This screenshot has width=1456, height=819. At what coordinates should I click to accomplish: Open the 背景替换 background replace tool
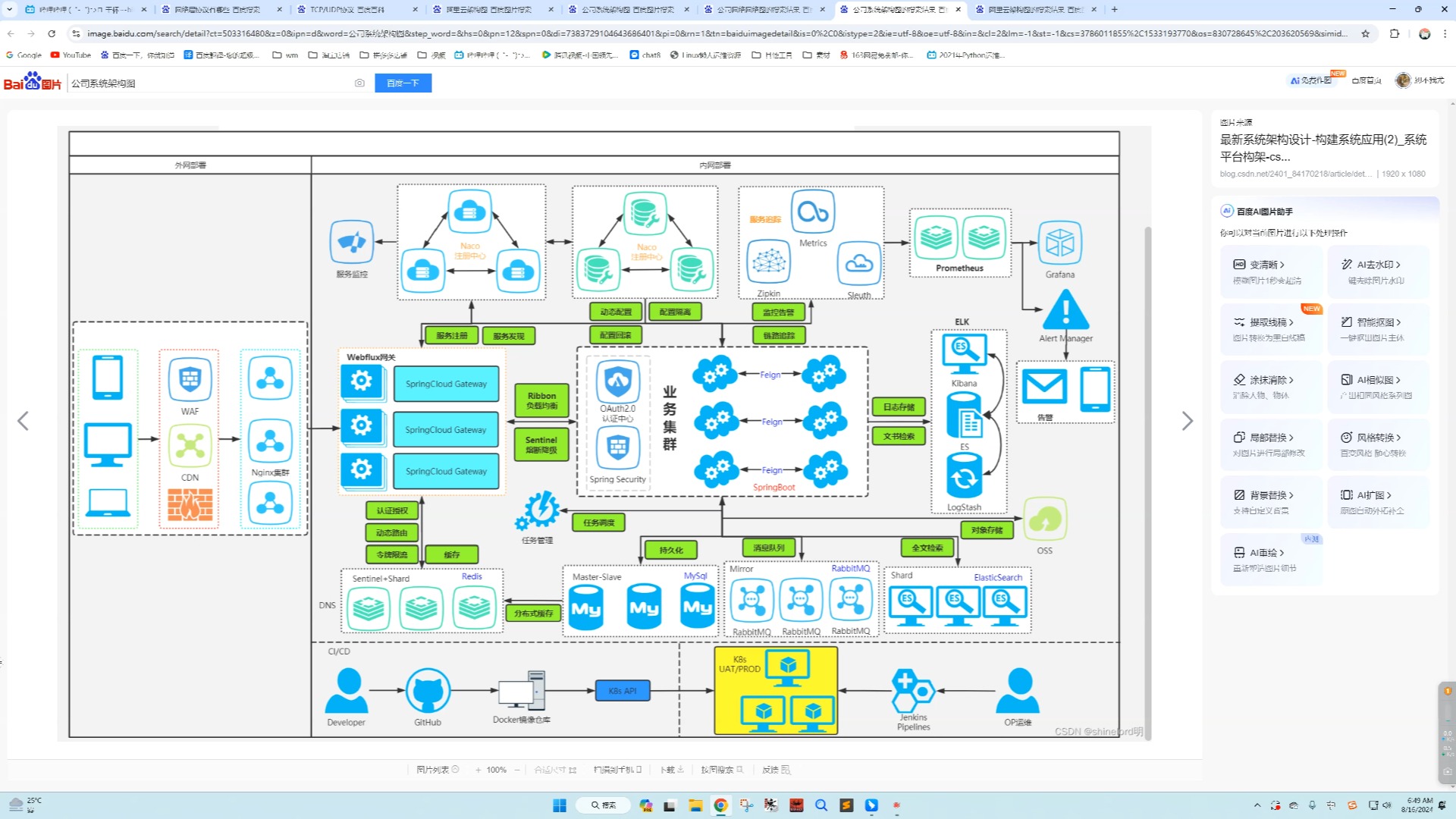(1271, 502)
